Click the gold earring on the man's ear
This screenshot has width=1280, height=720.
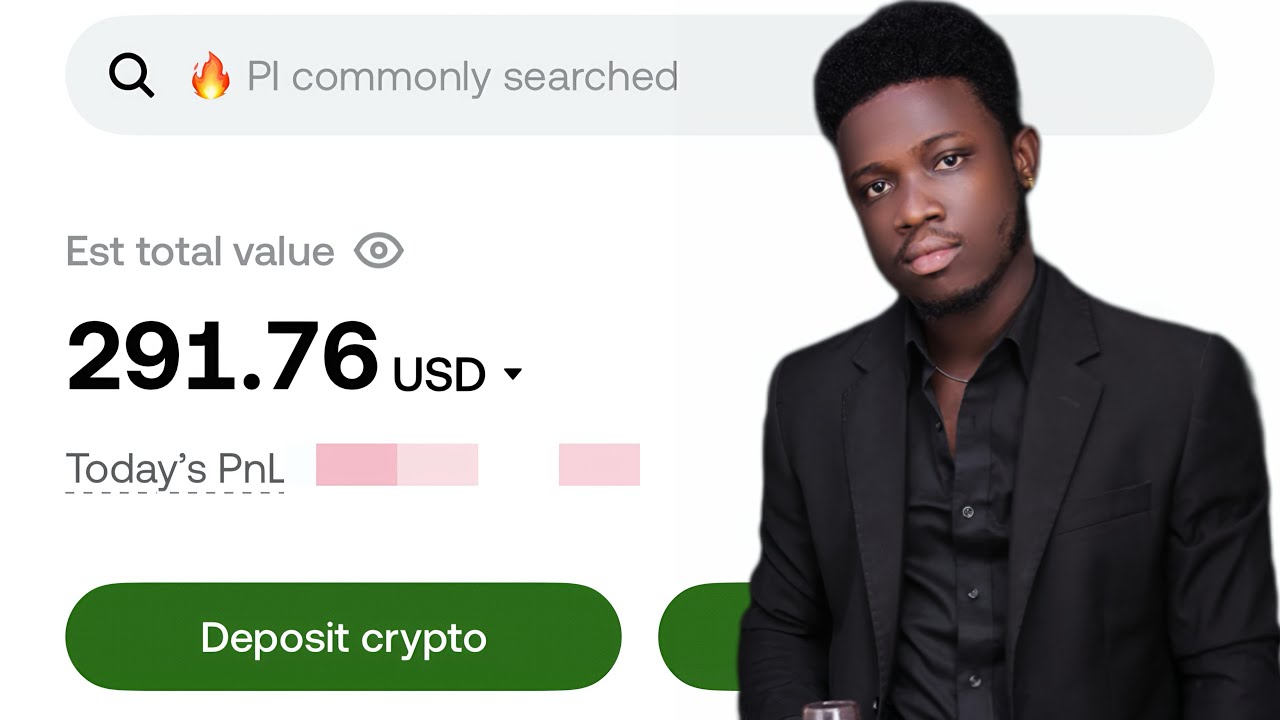coord(1027,180)
